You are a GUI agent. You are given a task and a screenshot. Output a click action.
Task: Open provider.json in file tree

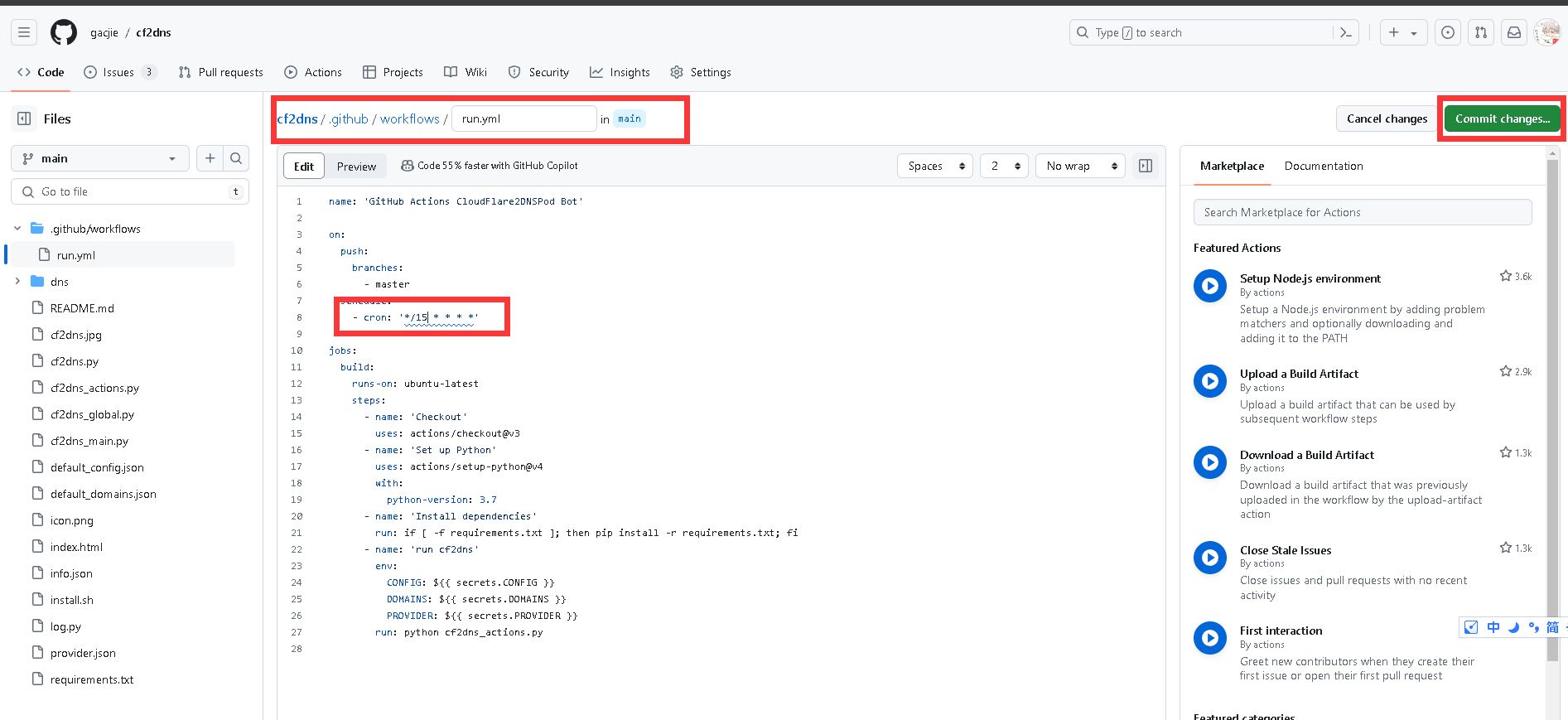83,653
